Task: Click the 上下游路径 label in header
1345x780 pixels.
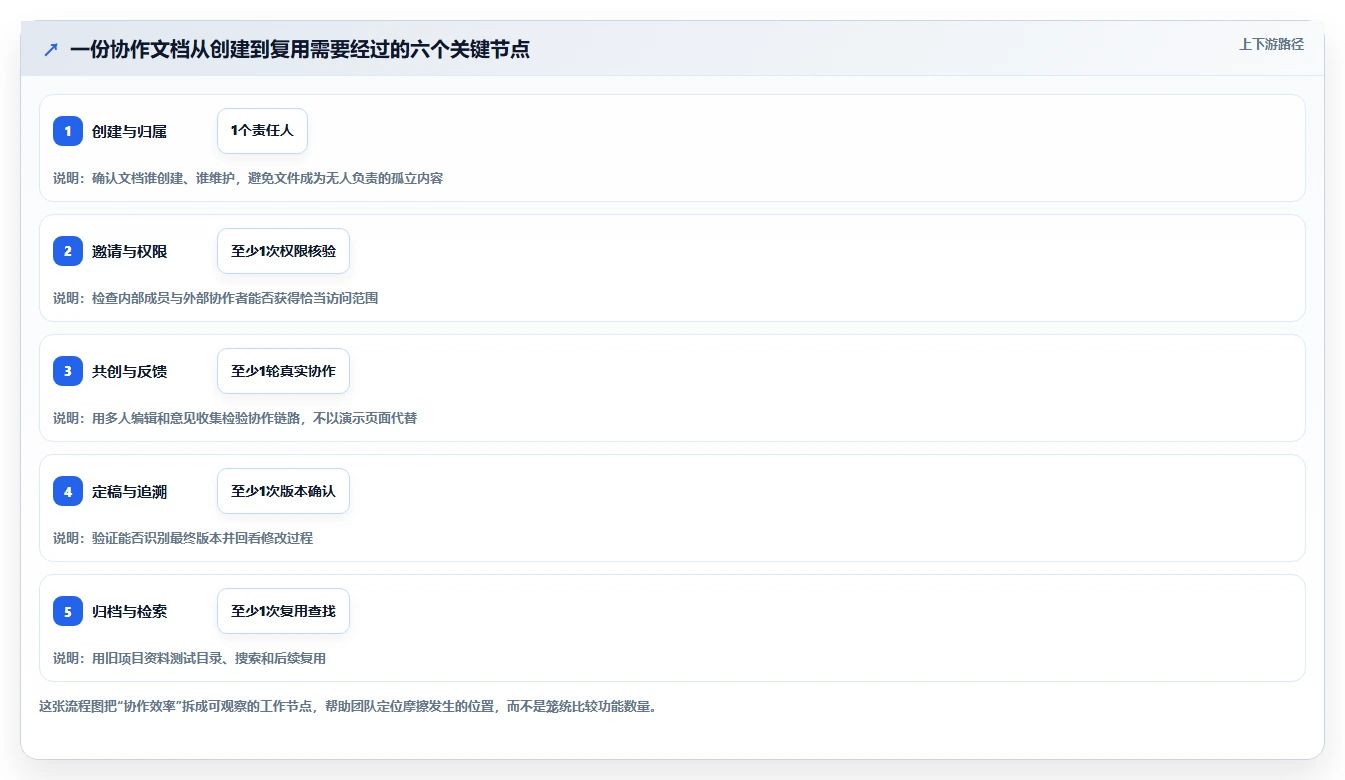Action: [1271, 44]
